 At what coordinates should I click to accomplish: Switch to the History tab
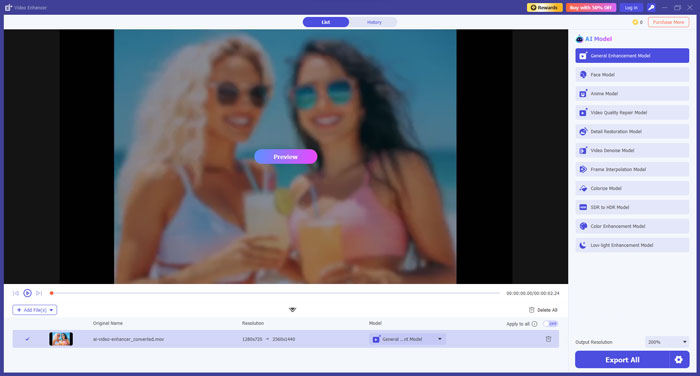(x=374, y=22)
